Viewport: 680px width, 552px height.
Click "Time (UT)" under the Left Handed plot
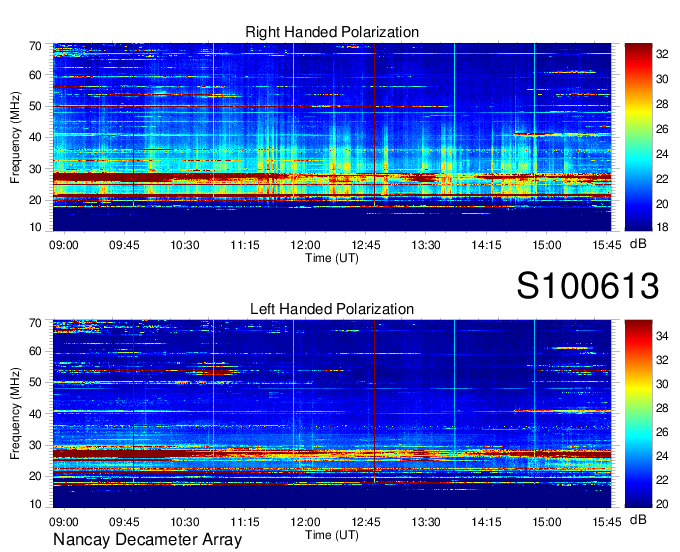(332, 535)
